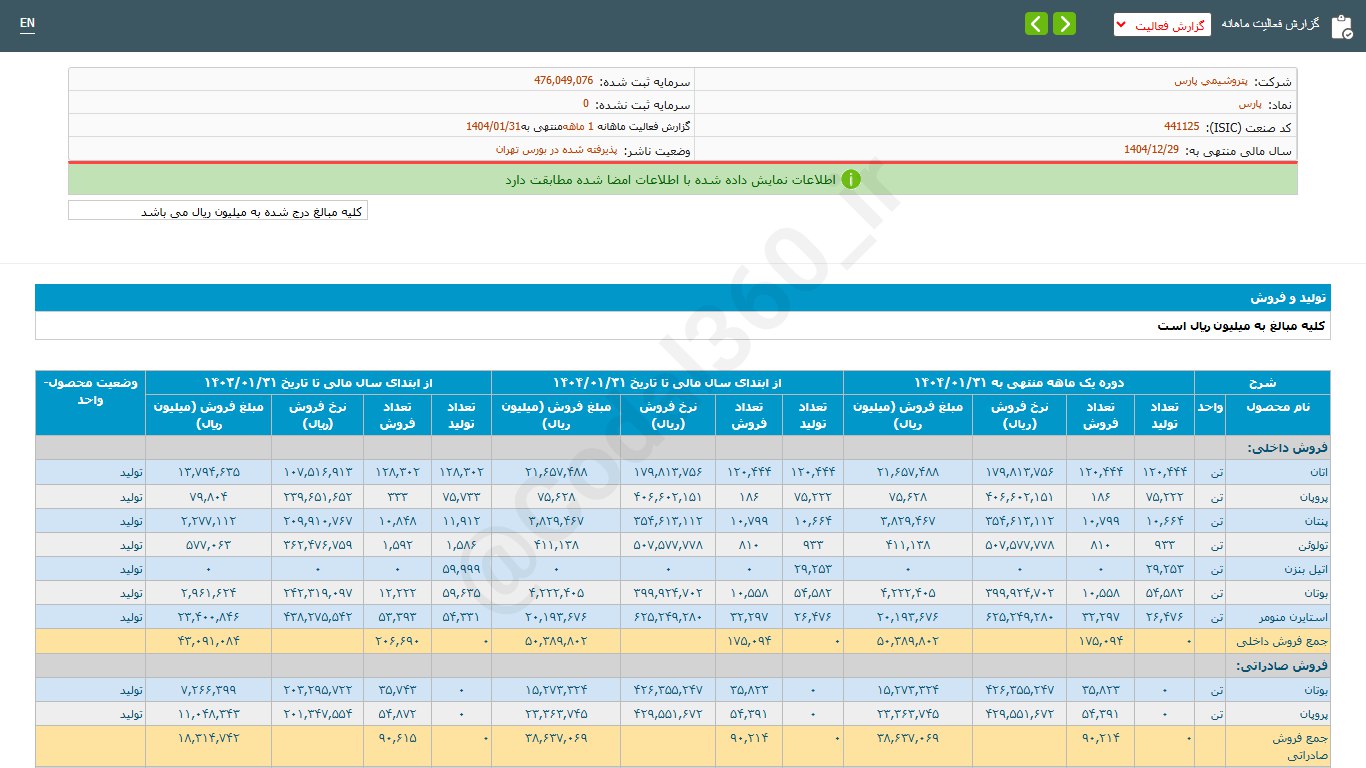The image size is (1366, 768).
Task: Click the green left-pointing chevron button
Action: 1036,24
